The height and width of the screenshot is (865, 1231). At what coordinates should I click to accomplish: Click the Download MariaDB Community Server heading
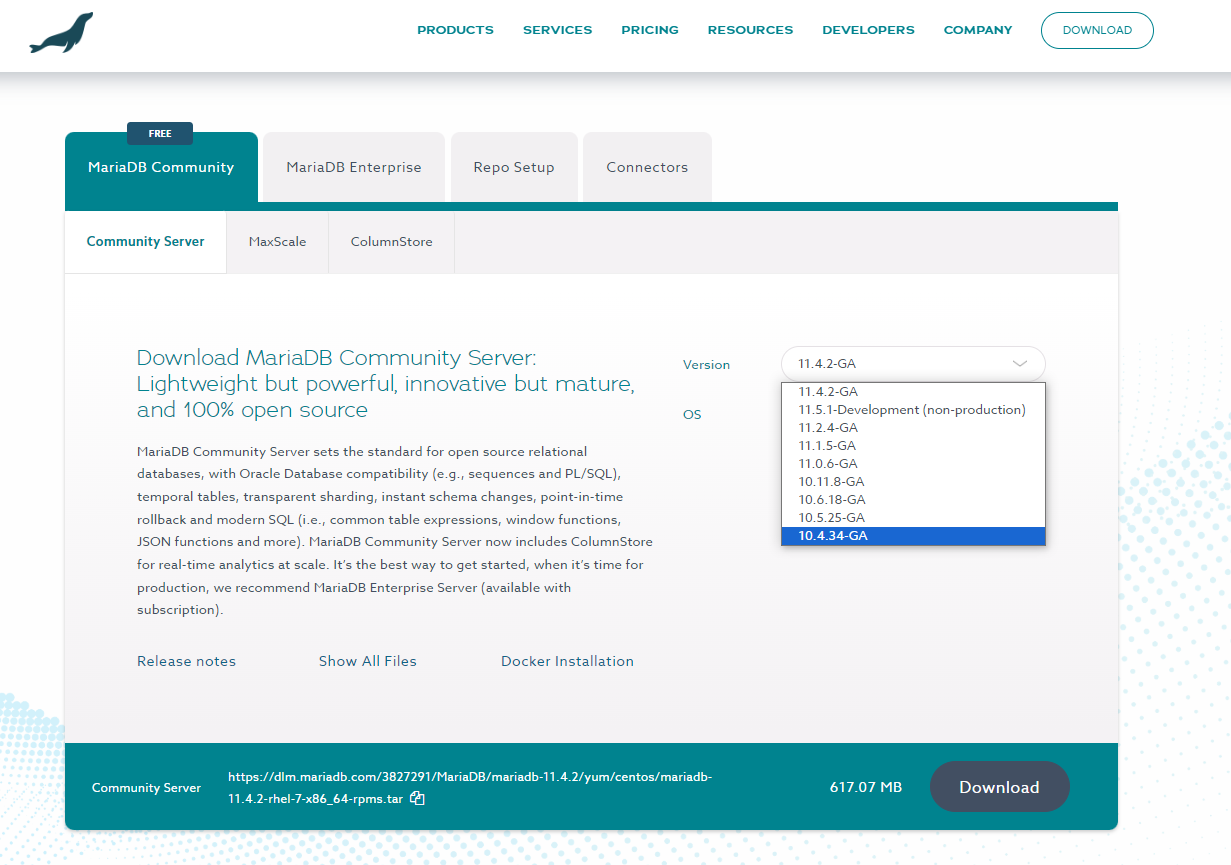[386, 384]
